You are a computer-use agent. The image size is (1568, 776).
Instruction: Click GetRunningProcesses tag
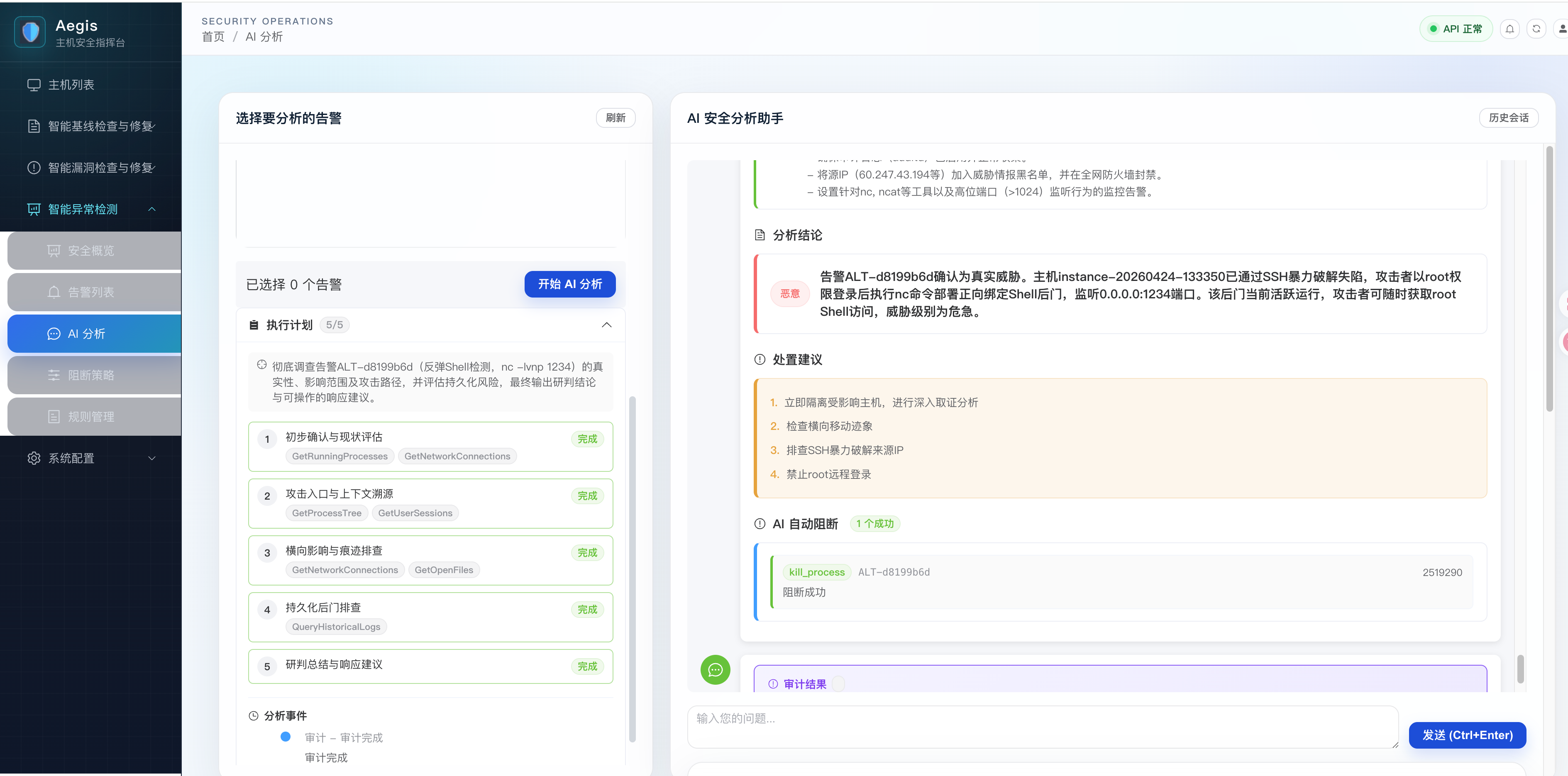339,456
